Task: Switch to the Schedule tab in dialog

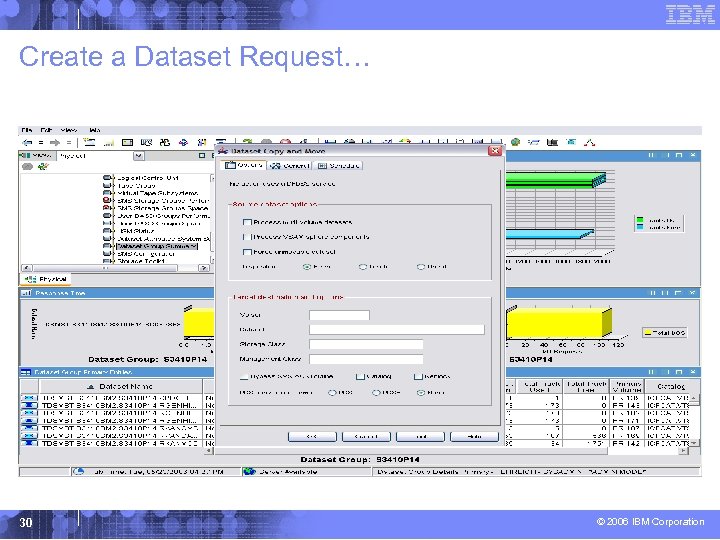Action: [x=339, y=165]
